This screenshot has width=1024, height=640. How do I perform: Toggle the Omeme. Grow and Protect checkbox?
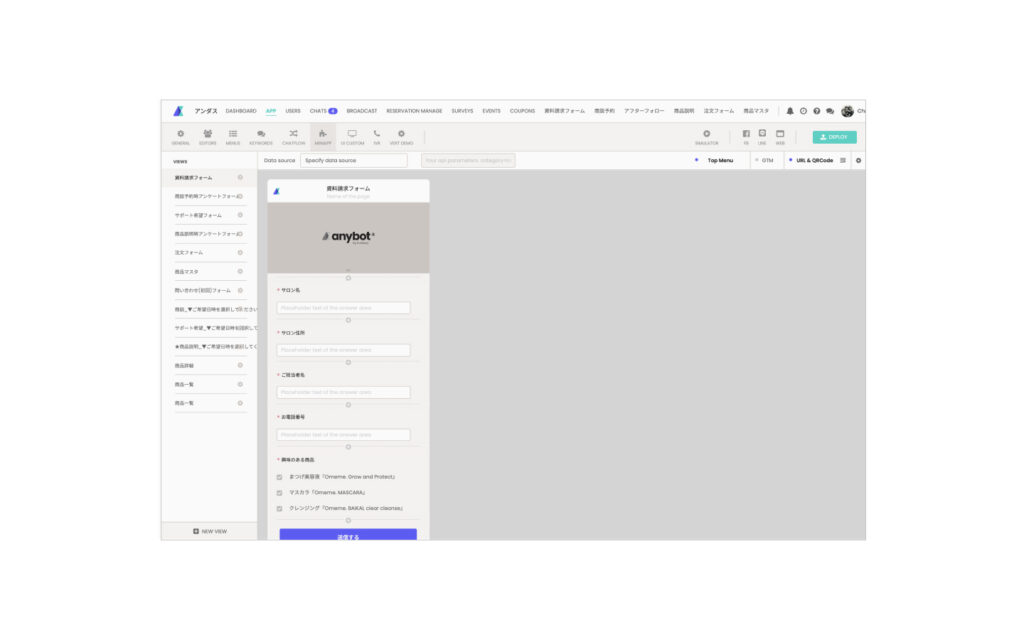pyautogui.click(x=279, y=477)
